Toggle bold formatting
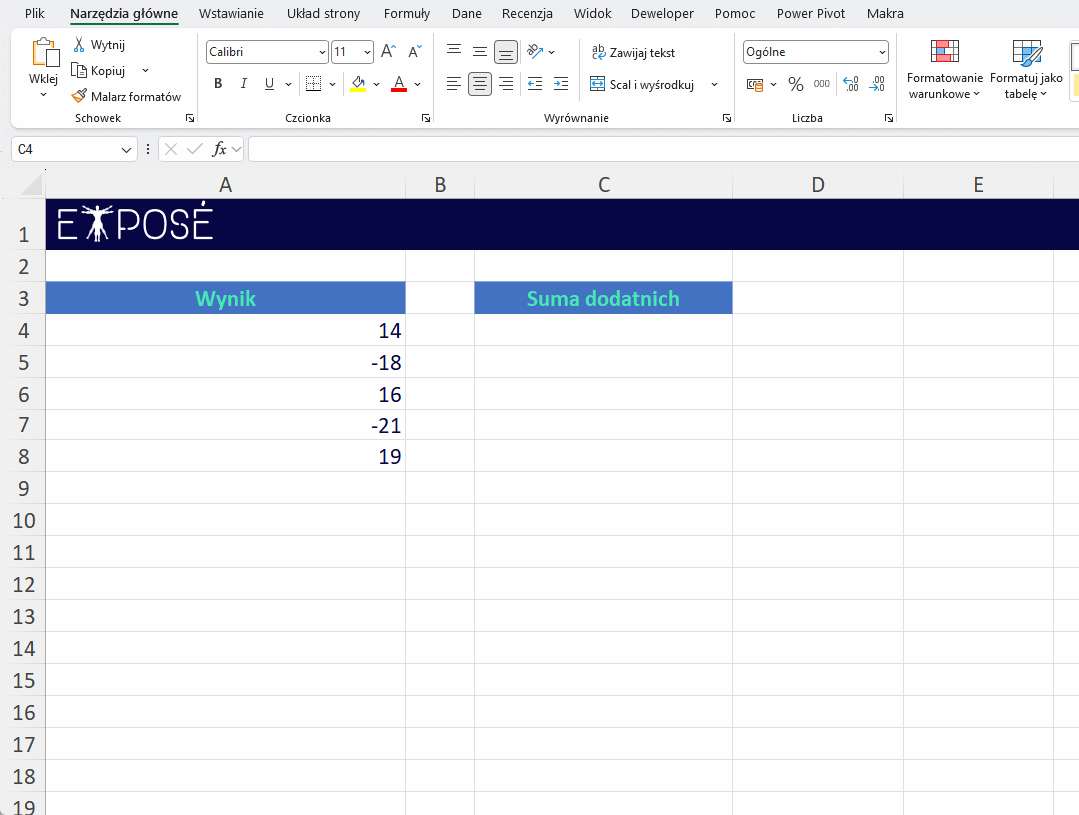1079x815 pixels. pos(218,84)
